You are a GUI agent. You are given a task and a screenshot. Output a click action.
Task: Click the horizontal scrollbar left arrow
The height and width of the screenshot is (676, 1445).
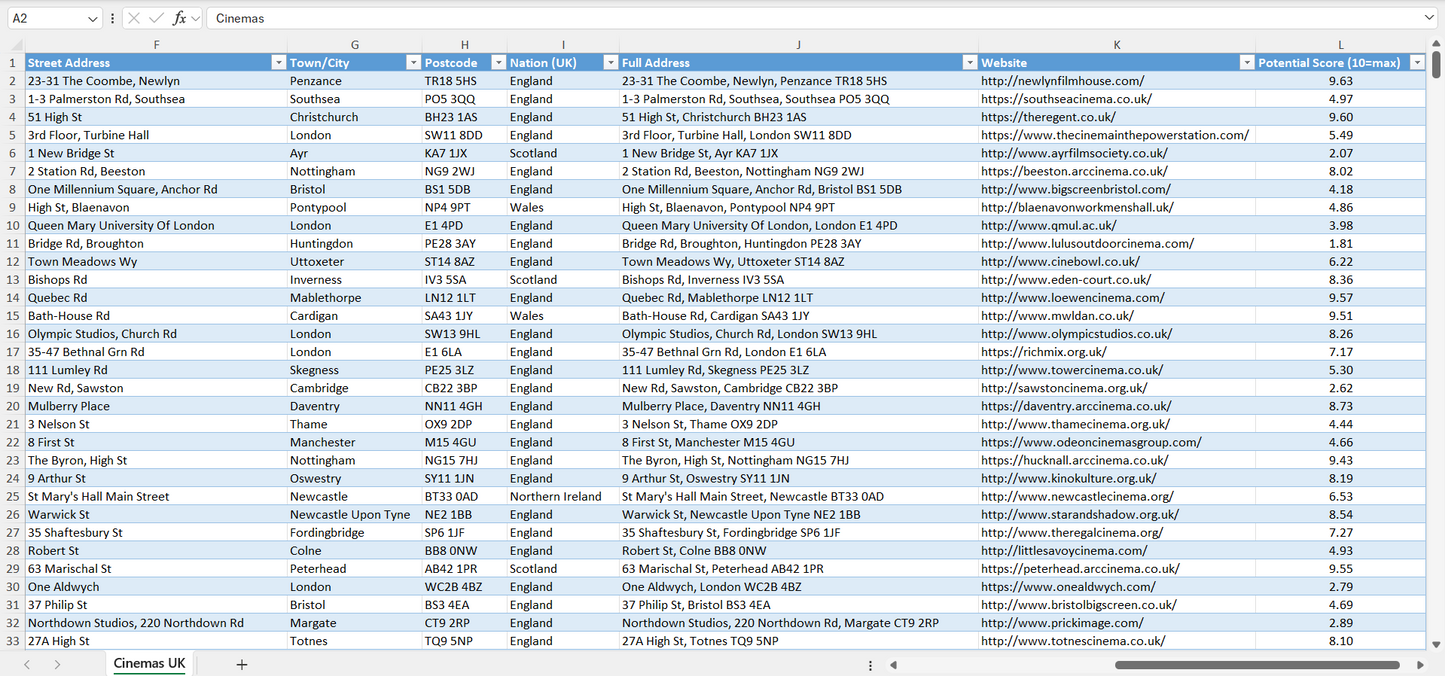pyautogui.click(x=893, y=663)
